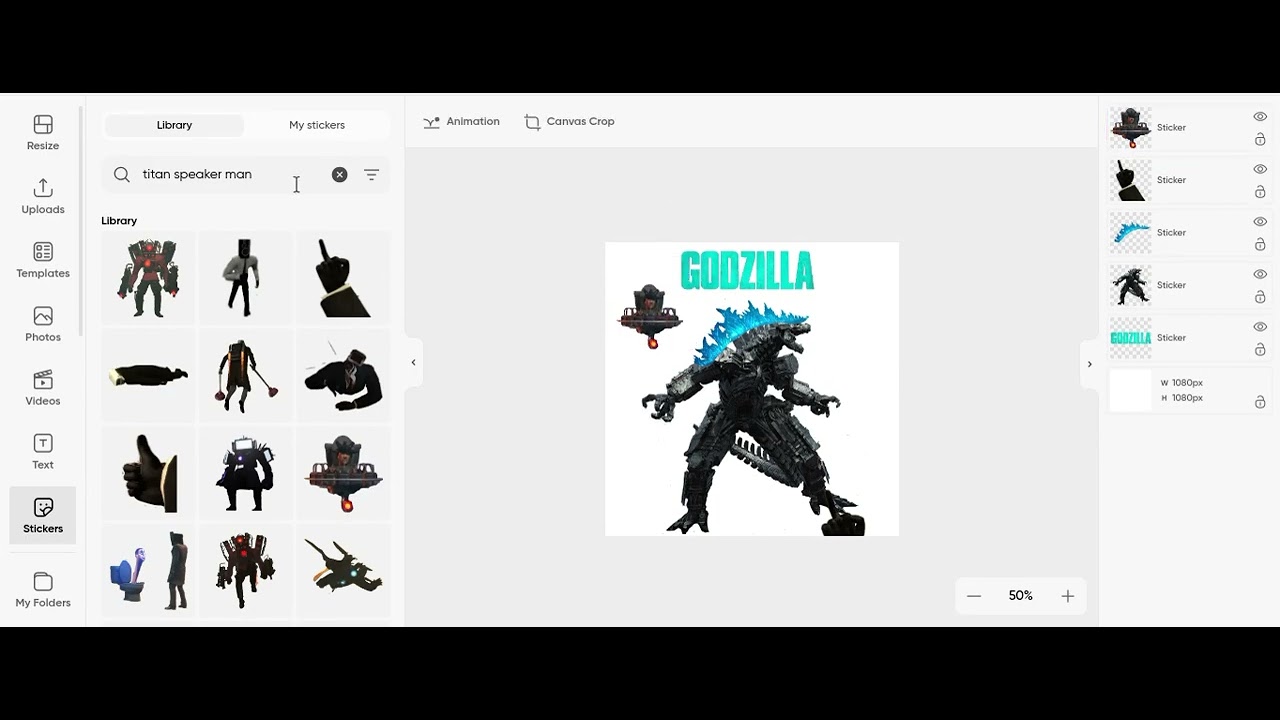Open the Resize tool in sidebar
1280x720 pixels.
pos(43,133)
